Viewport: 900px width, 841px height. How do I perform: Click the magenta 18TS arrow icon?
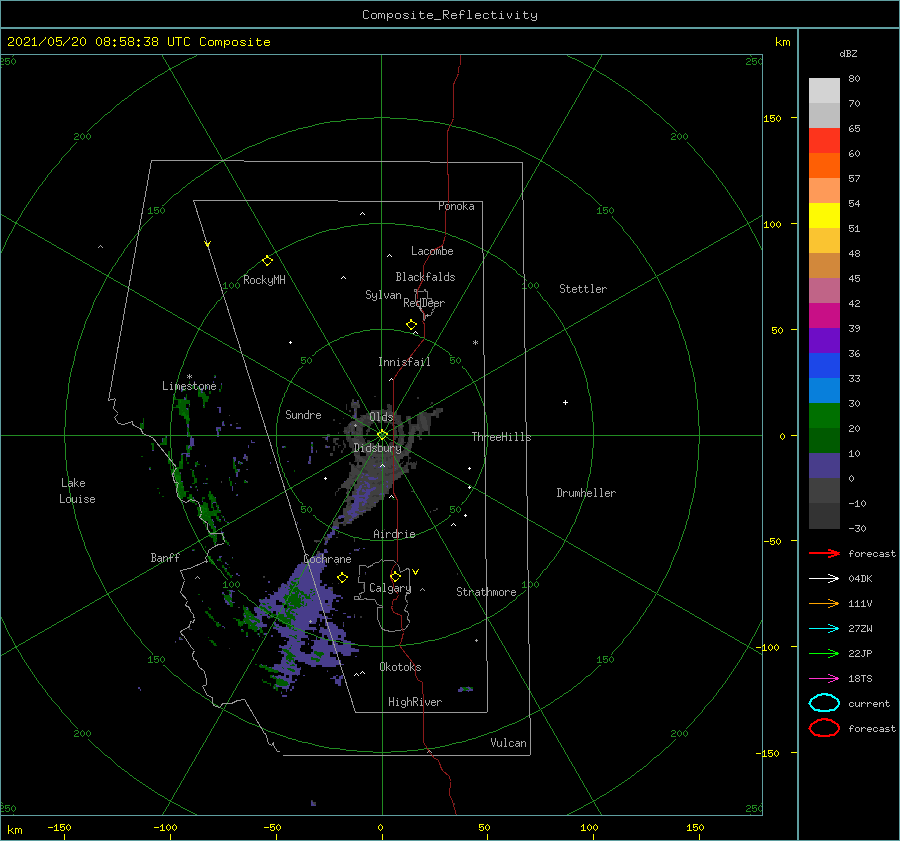click(x=824, y=679)
